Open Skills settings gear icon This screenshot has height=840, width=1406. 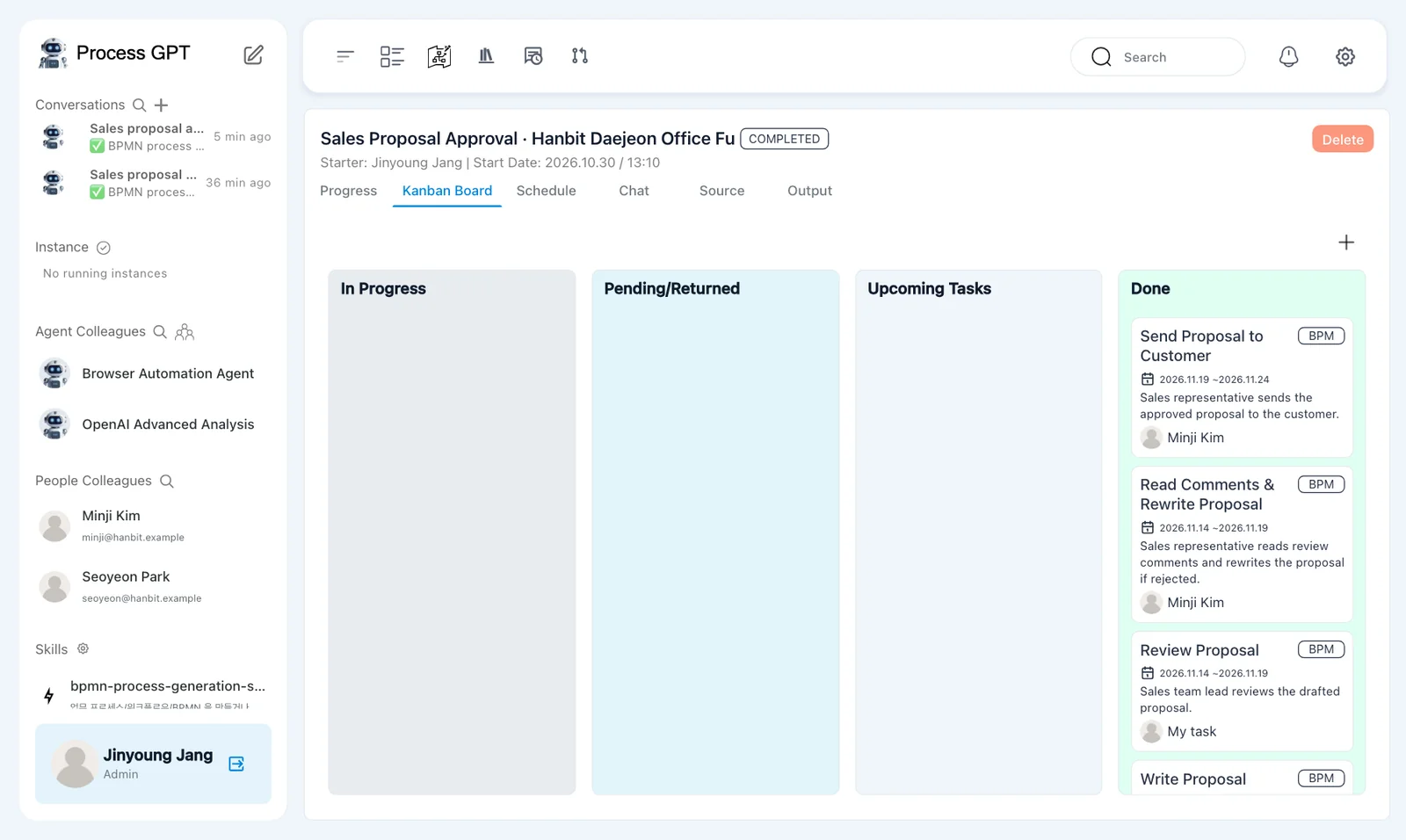83,648
